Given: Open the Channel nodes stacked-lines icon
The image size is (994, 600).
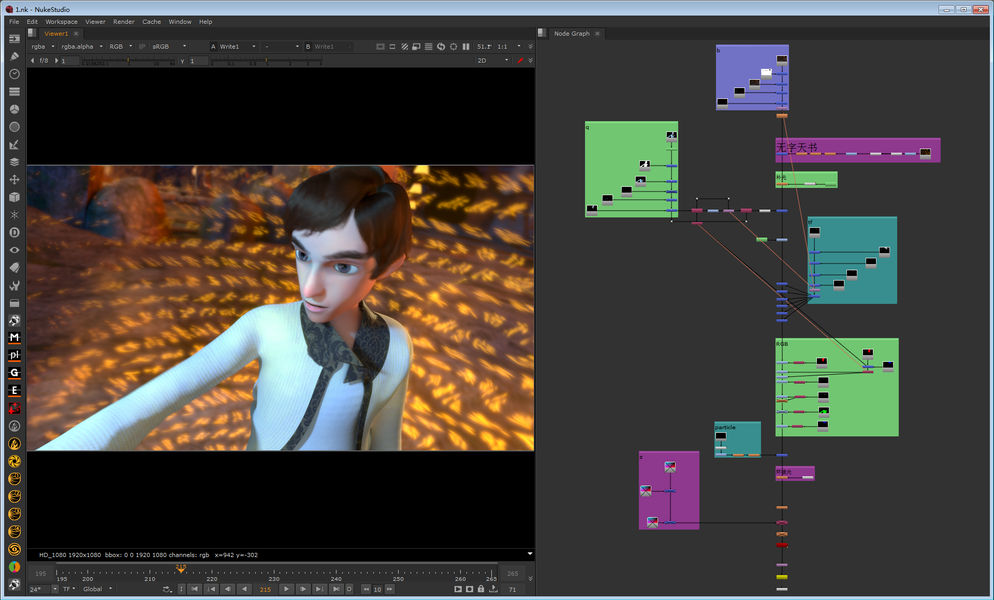Looking at the screenshot, I should coord(14,91).
